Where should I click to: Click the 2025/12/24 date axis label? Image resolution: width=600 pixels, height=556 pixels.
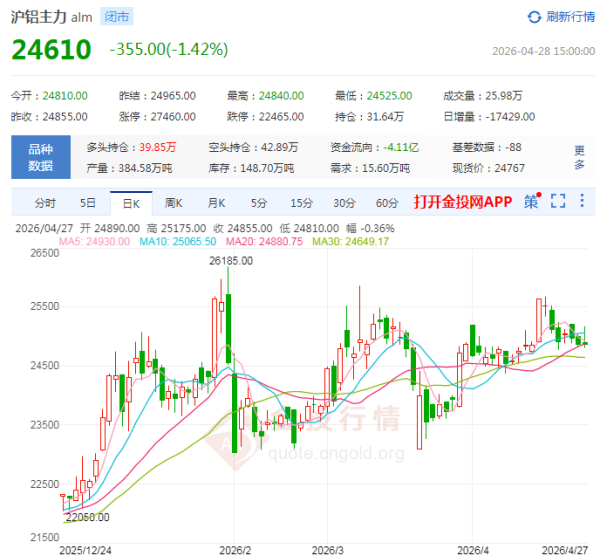(85, 550)
